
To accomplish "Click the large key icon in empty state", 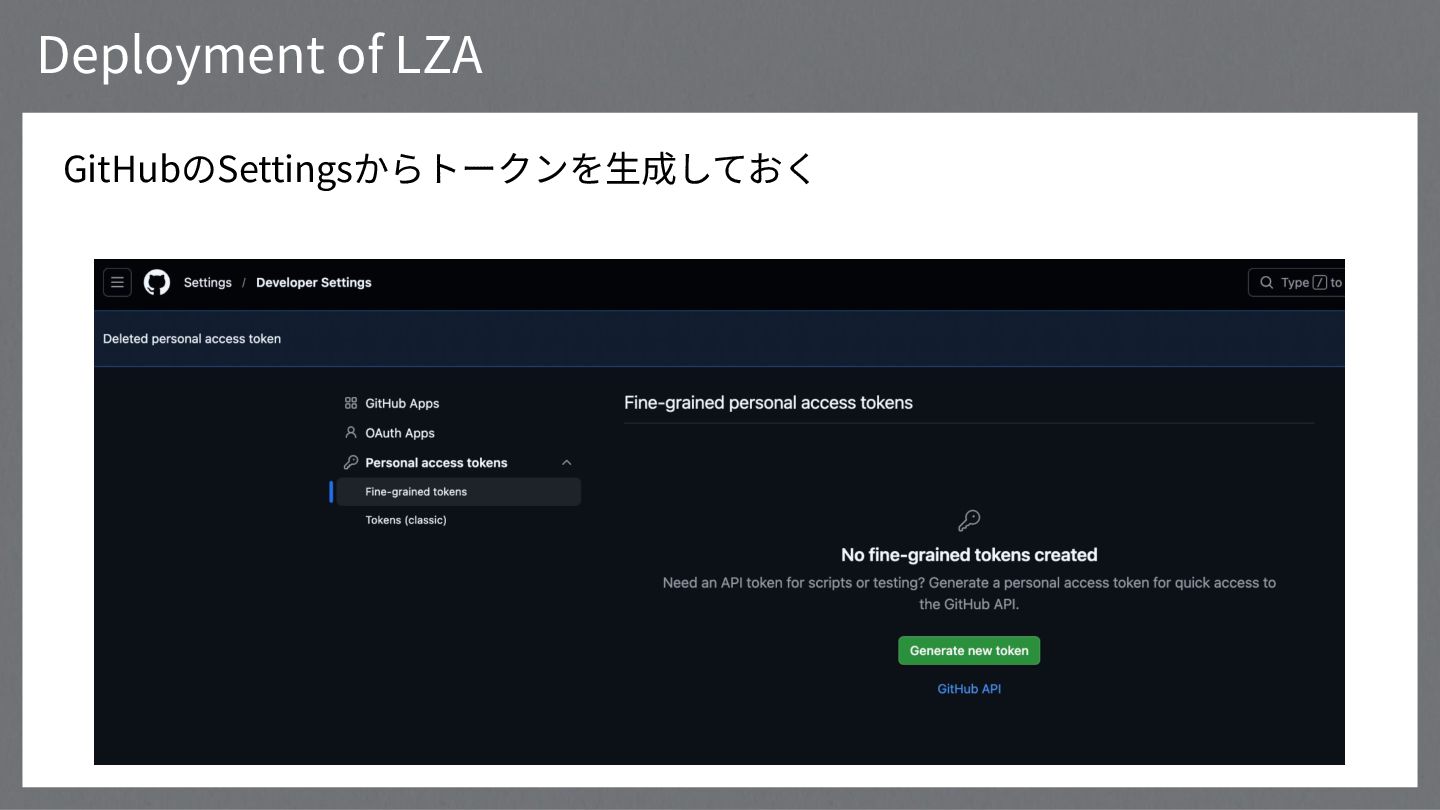I will click(x=969, y=520).
